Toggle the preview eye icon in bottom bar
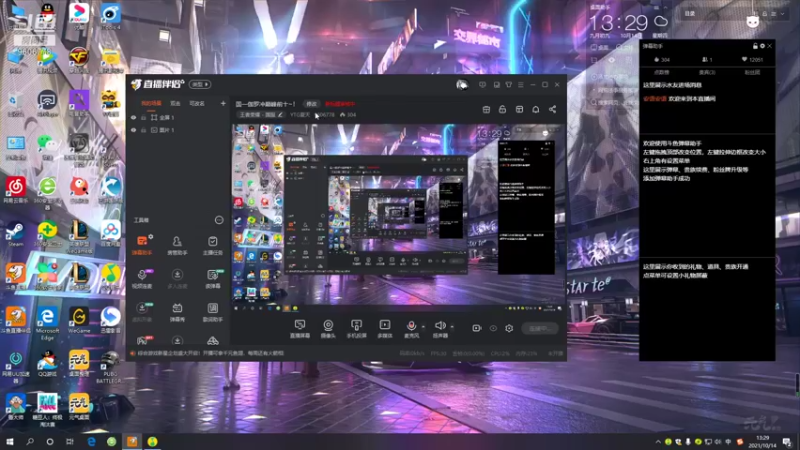Viewport: 800px width, 450px height. click(x=493, y=328)
